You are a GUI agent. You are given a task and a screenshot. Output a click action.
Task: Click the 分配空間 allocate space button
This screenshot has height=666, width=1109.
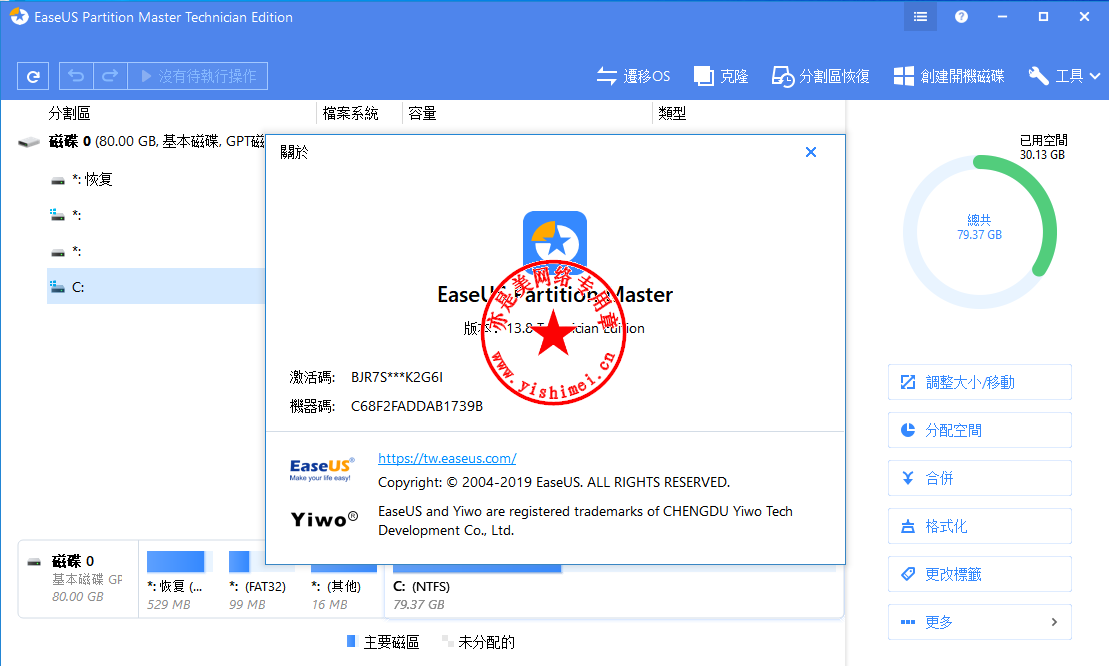tap(980, 431)
